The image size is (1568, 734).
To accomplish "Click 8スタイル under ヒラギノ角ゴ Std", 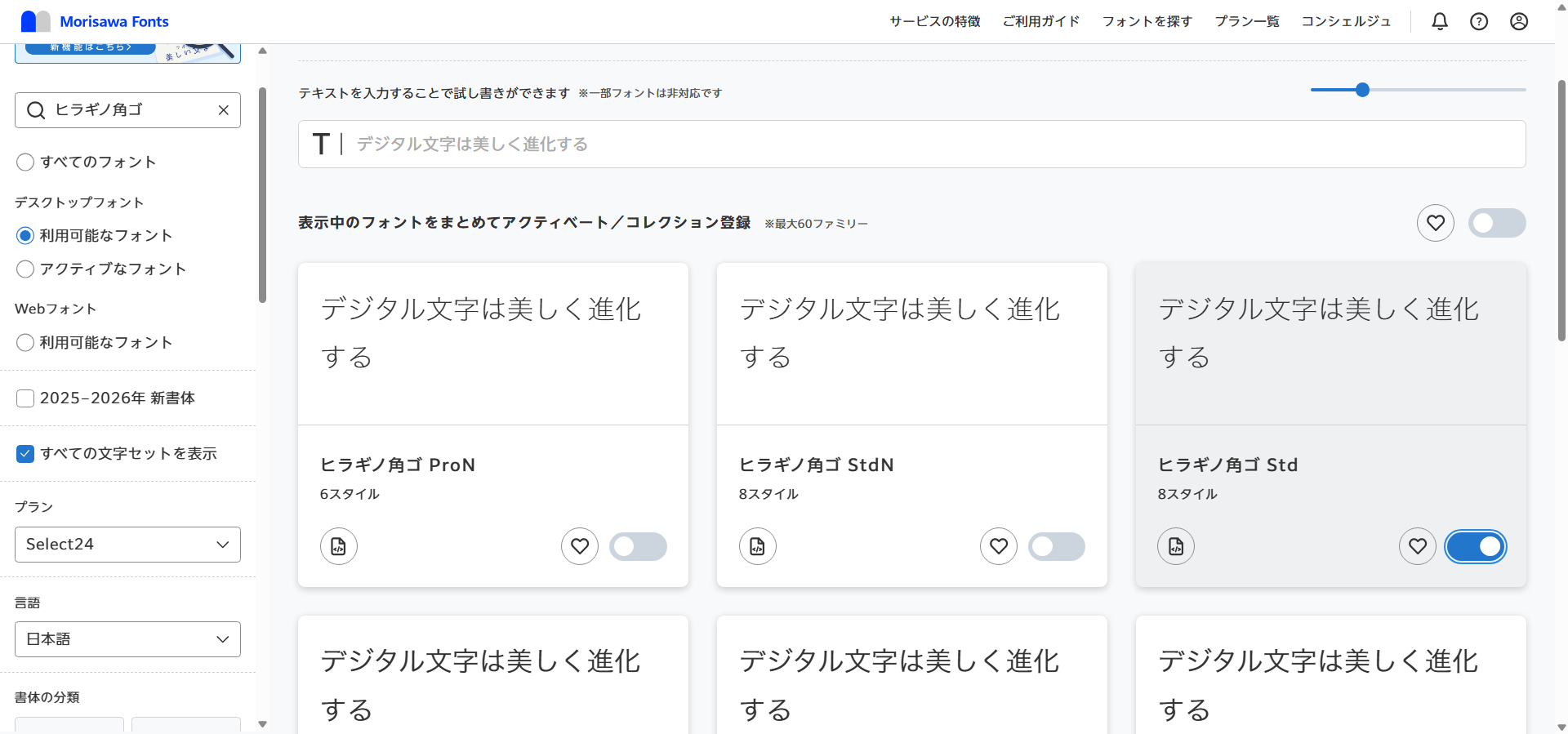I will [1187, 494].
